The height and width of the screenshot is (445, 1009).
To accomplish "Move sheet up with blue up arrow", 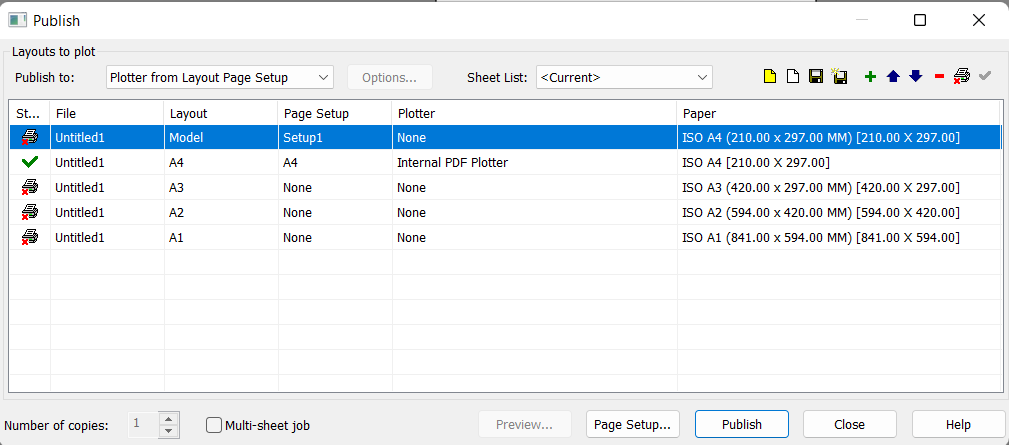I will pos(893,77).
